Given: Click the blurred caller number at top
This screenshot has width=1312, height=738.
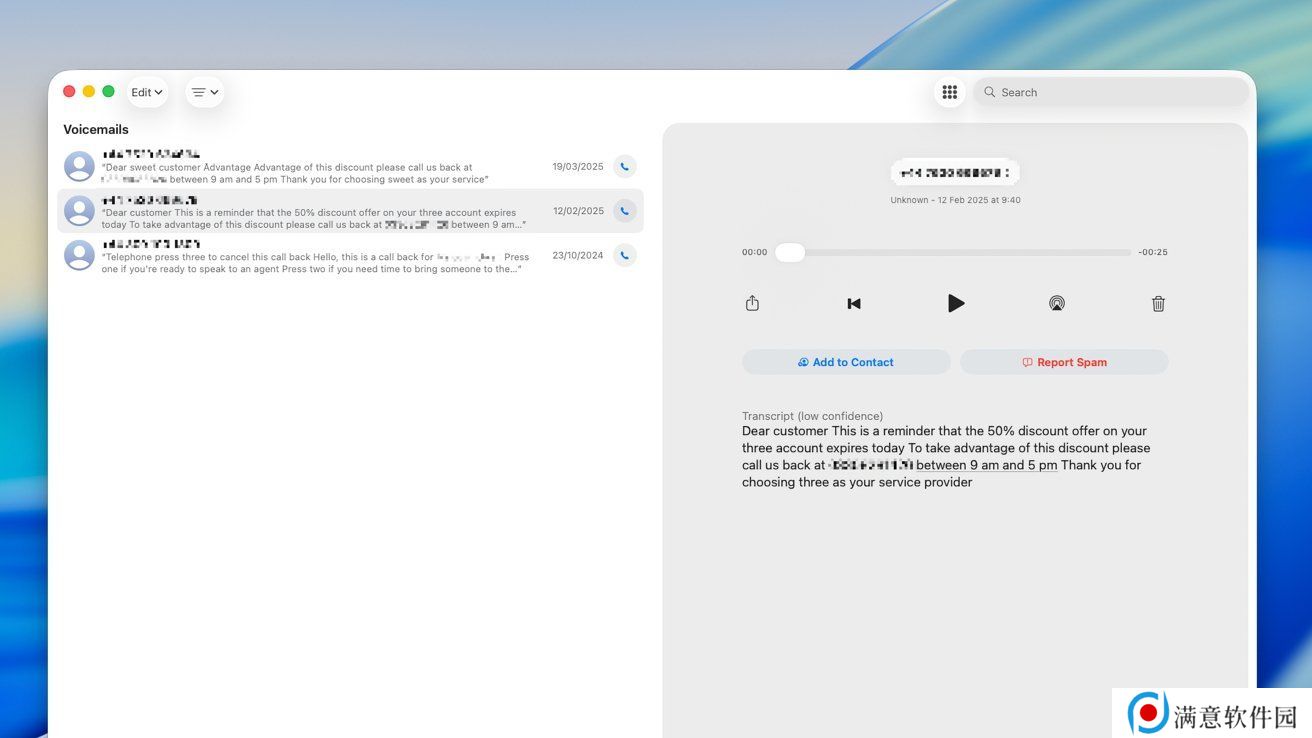Looking at the screenshot, I should [954, 173].
